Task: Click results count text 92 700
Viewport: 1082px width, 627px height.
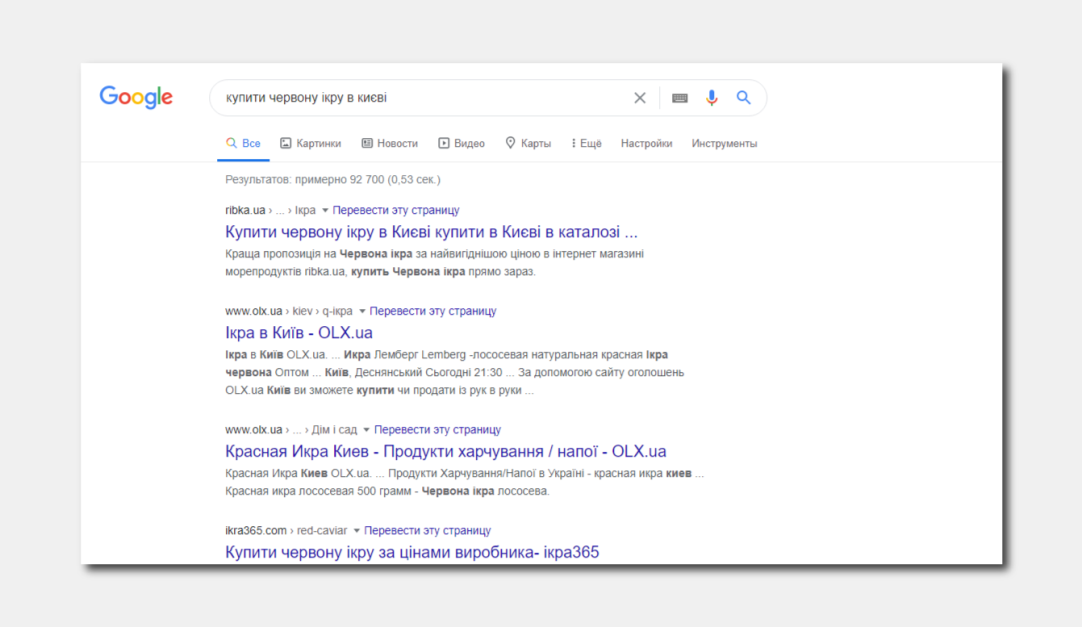Action: 333,179
